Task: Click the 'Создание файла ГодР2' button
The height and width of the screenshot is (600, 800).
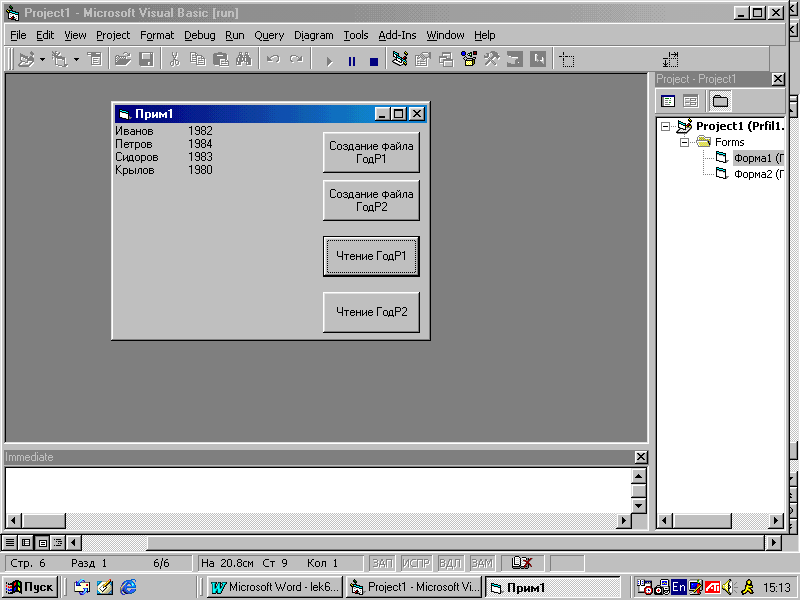Action: [371, 200]
